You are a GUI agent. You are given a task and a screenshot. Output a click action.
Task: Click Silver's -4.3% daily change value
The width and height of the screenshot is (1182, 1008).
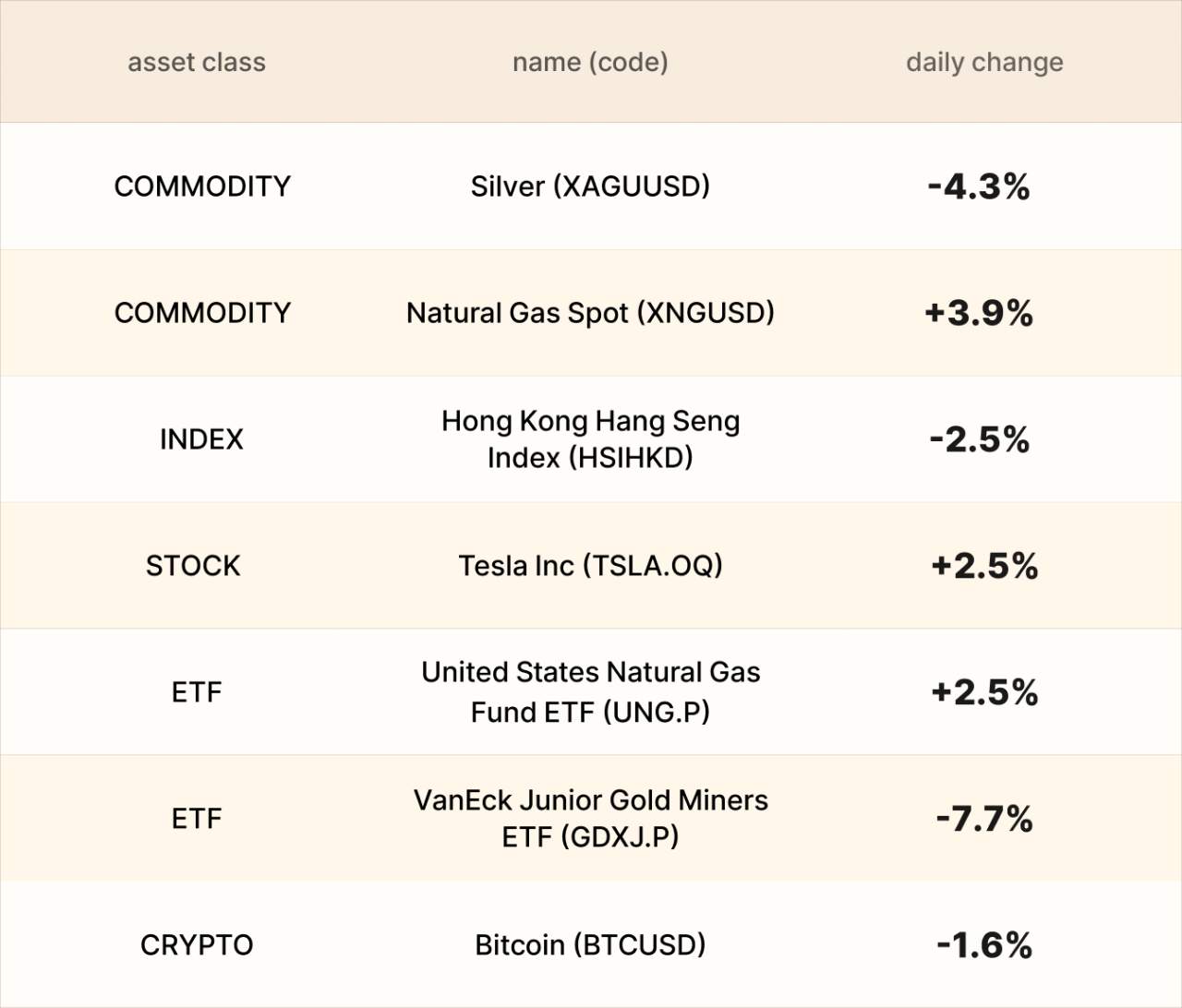(x=979, y=187)
